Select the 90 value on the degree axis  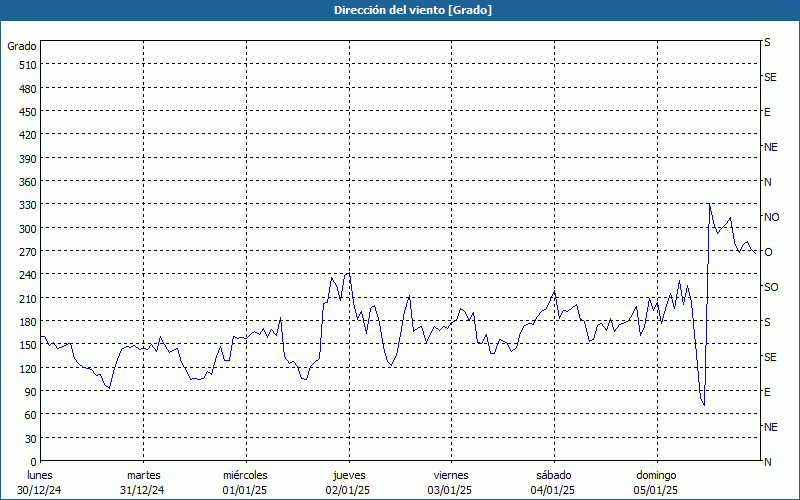point(31,392)
